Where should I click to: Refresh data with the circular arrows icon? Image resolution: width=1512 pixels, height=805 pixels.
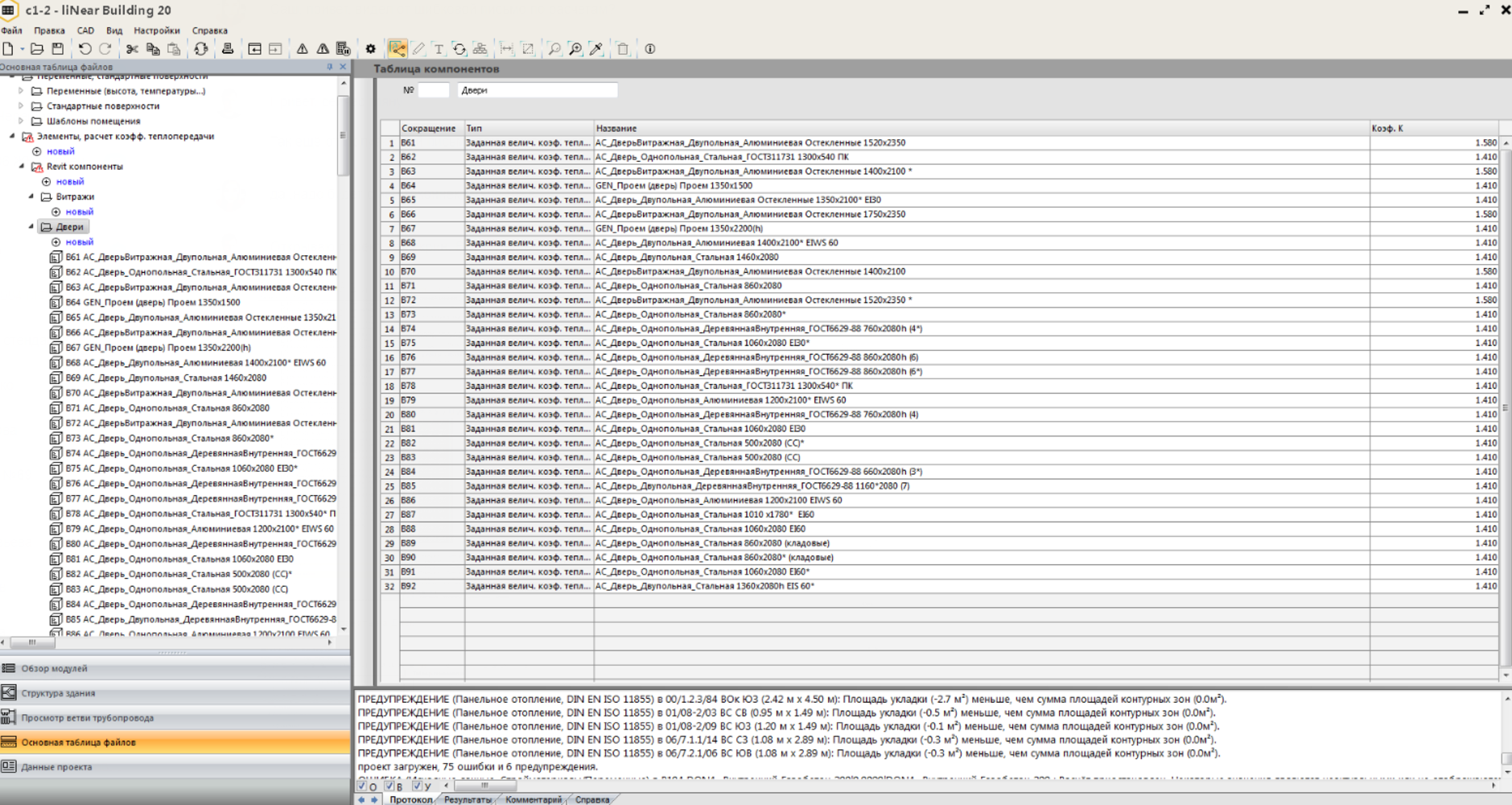point(201,49)
